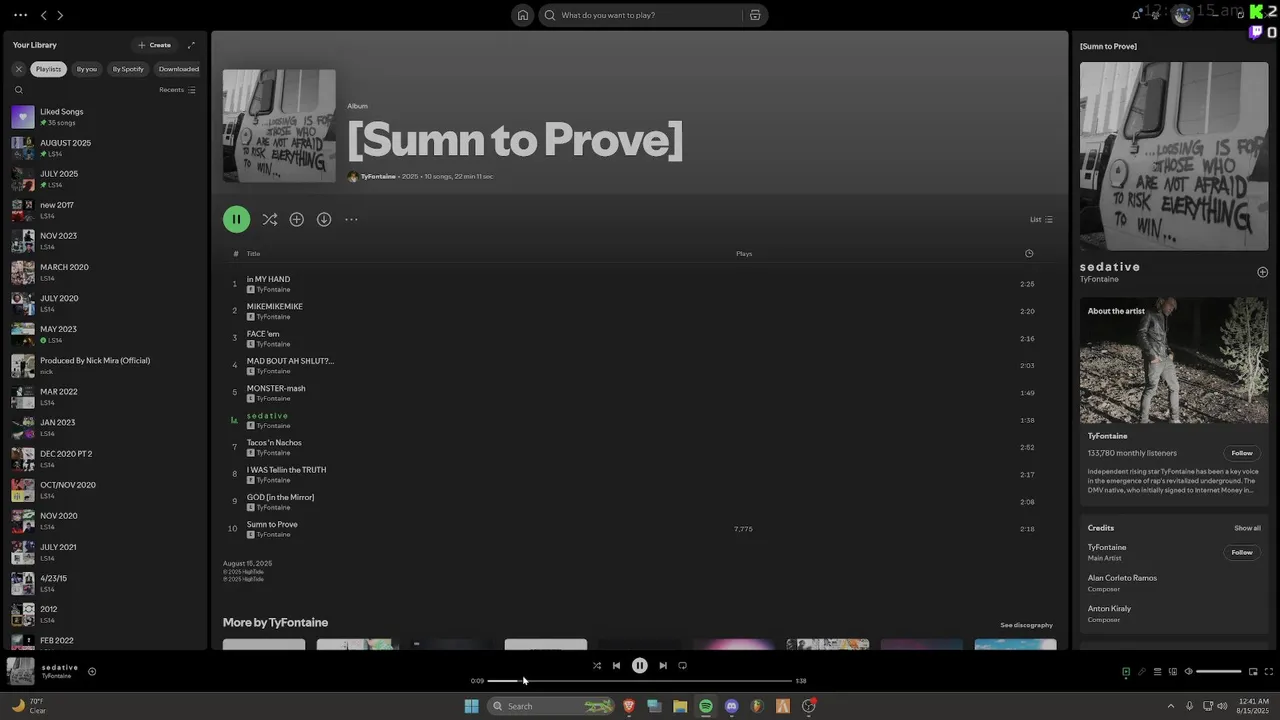Open Brave browser from the taskbar
The height and width of the screenshot is (720, 1280).
[x=629, y=706]
